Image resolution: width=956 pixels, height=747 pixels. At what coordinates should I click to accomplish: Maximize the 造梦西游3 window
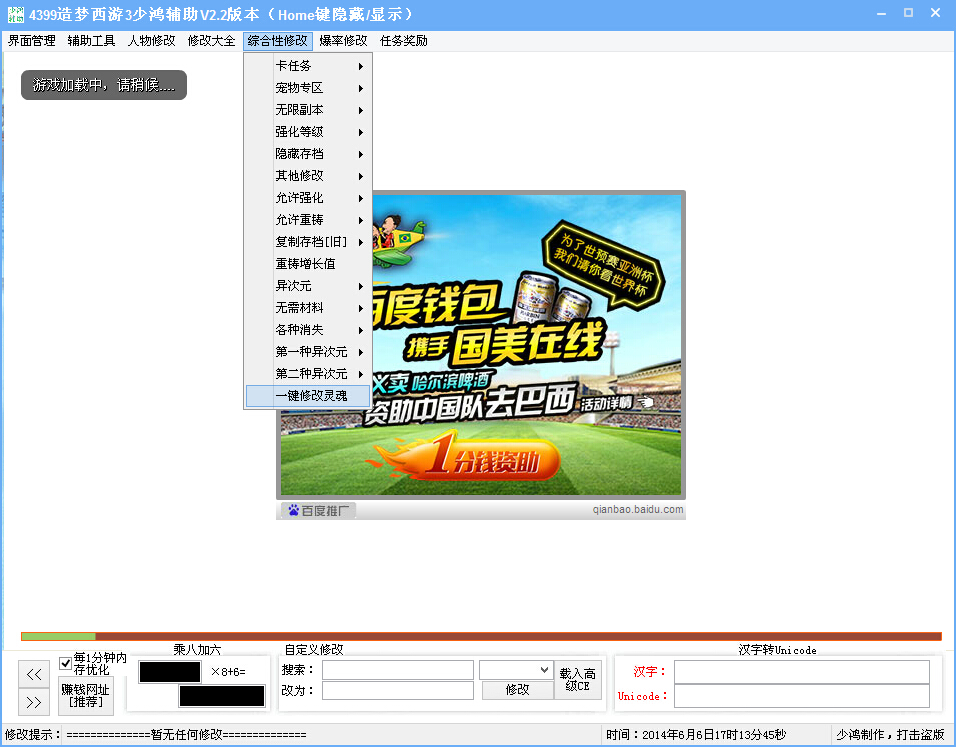point(908,13)
